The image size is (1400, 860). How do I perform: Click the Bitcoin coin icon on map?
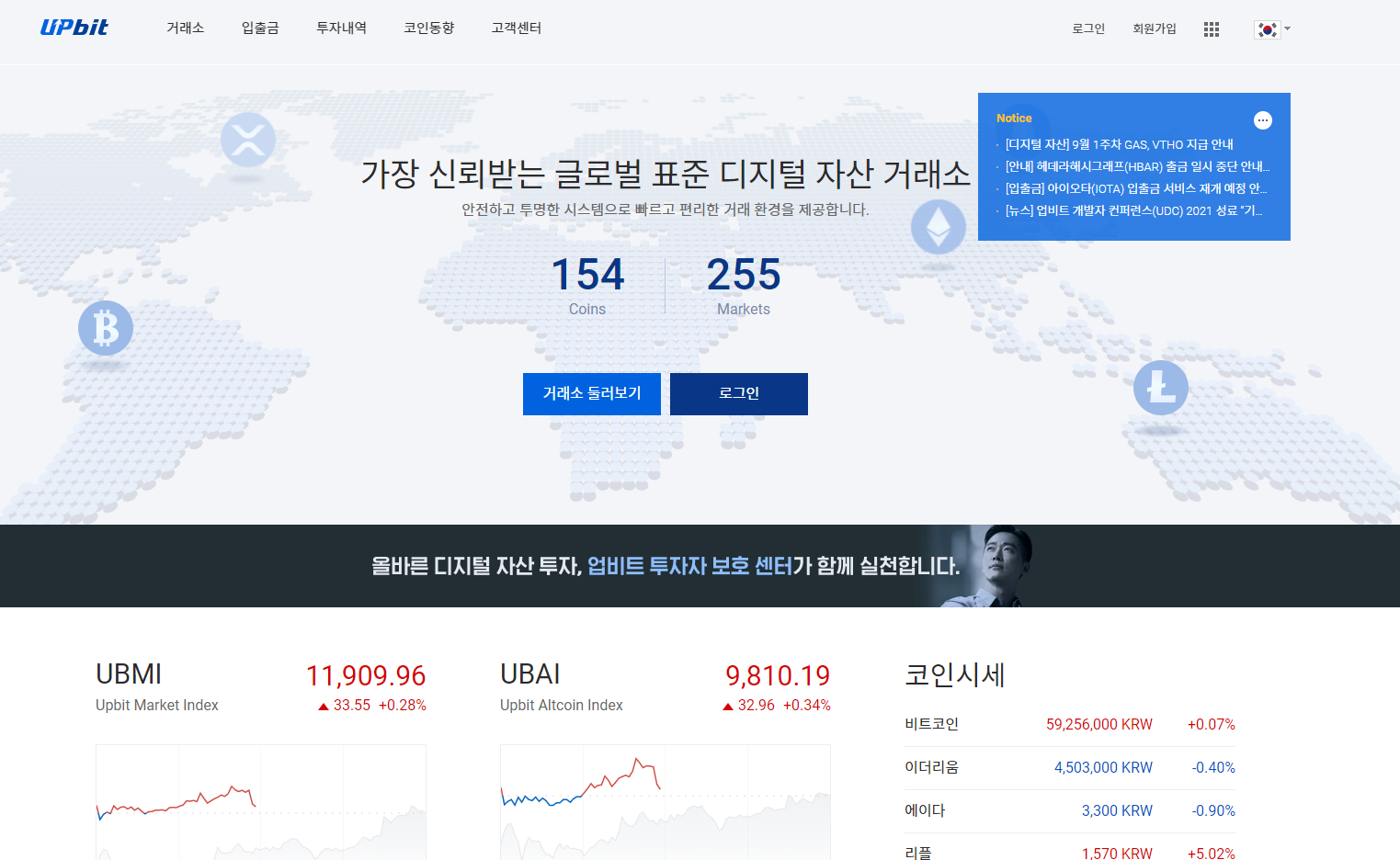point(106,328)
